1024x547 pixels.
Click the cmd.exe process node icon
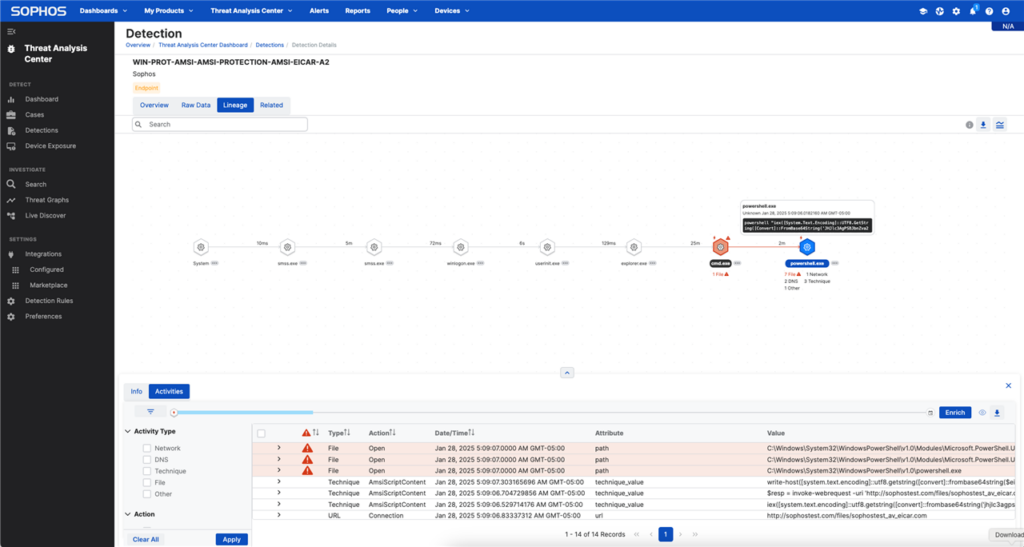pyautogui.click(x=720, y=247)
